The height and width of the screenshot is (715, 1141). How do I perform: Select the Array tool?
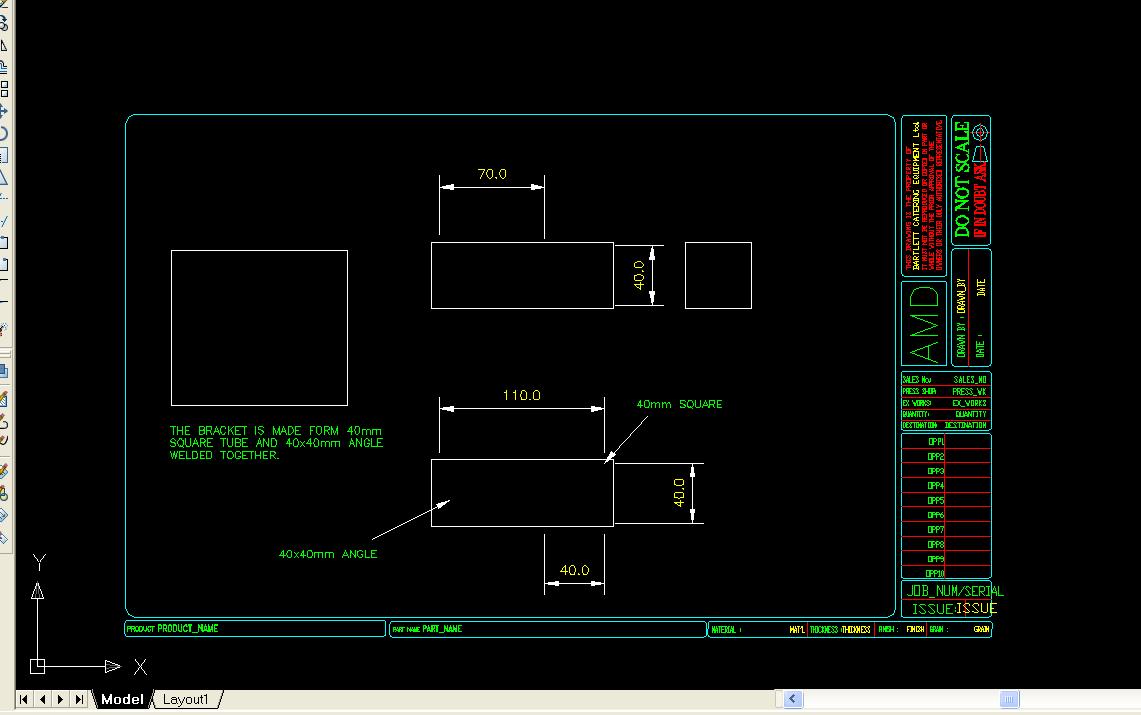[x=4, y=89]
